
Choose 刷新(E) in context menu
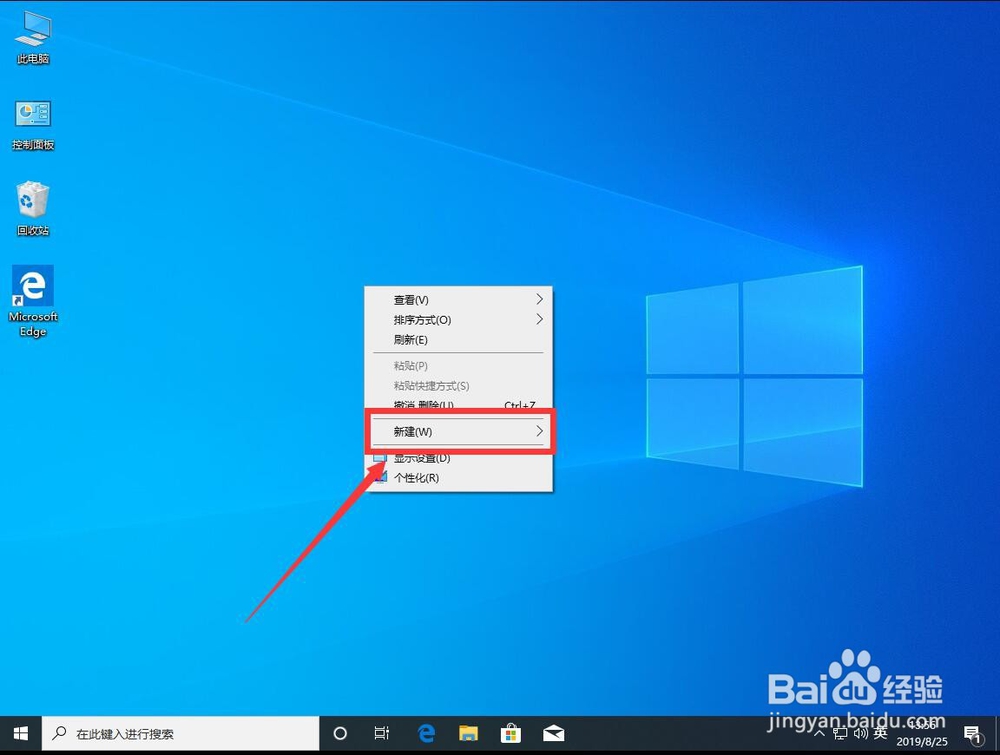click(x=459, y=340)
